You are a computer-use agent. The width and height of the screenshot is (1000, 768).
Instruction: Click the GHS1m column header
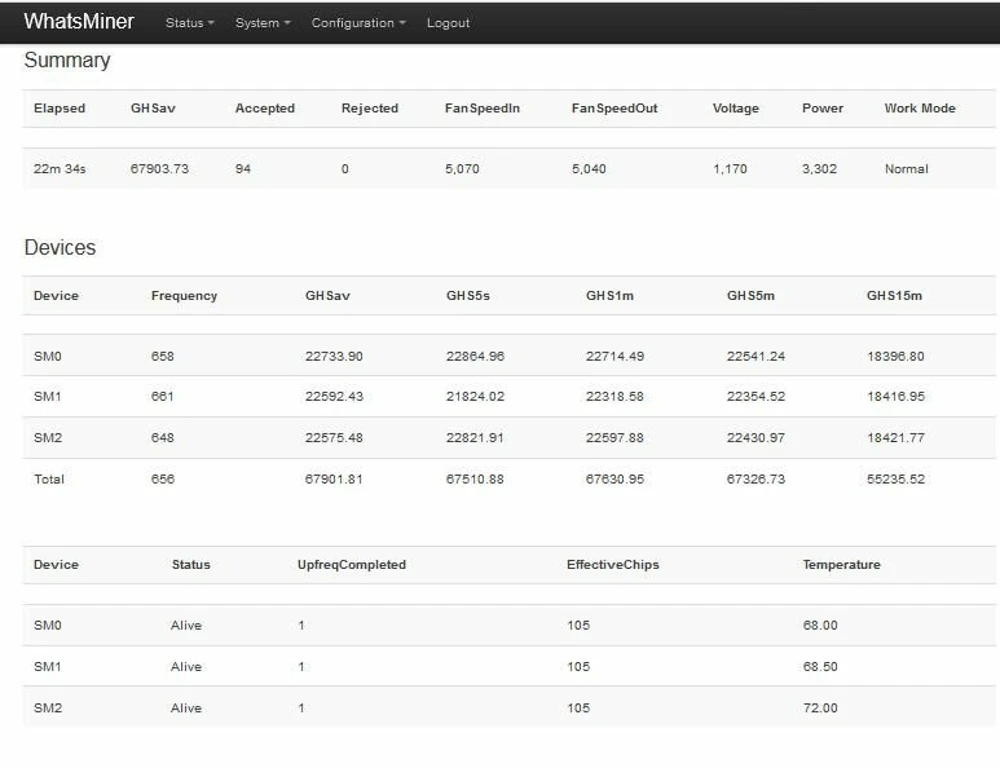click(x=610, y=296)
